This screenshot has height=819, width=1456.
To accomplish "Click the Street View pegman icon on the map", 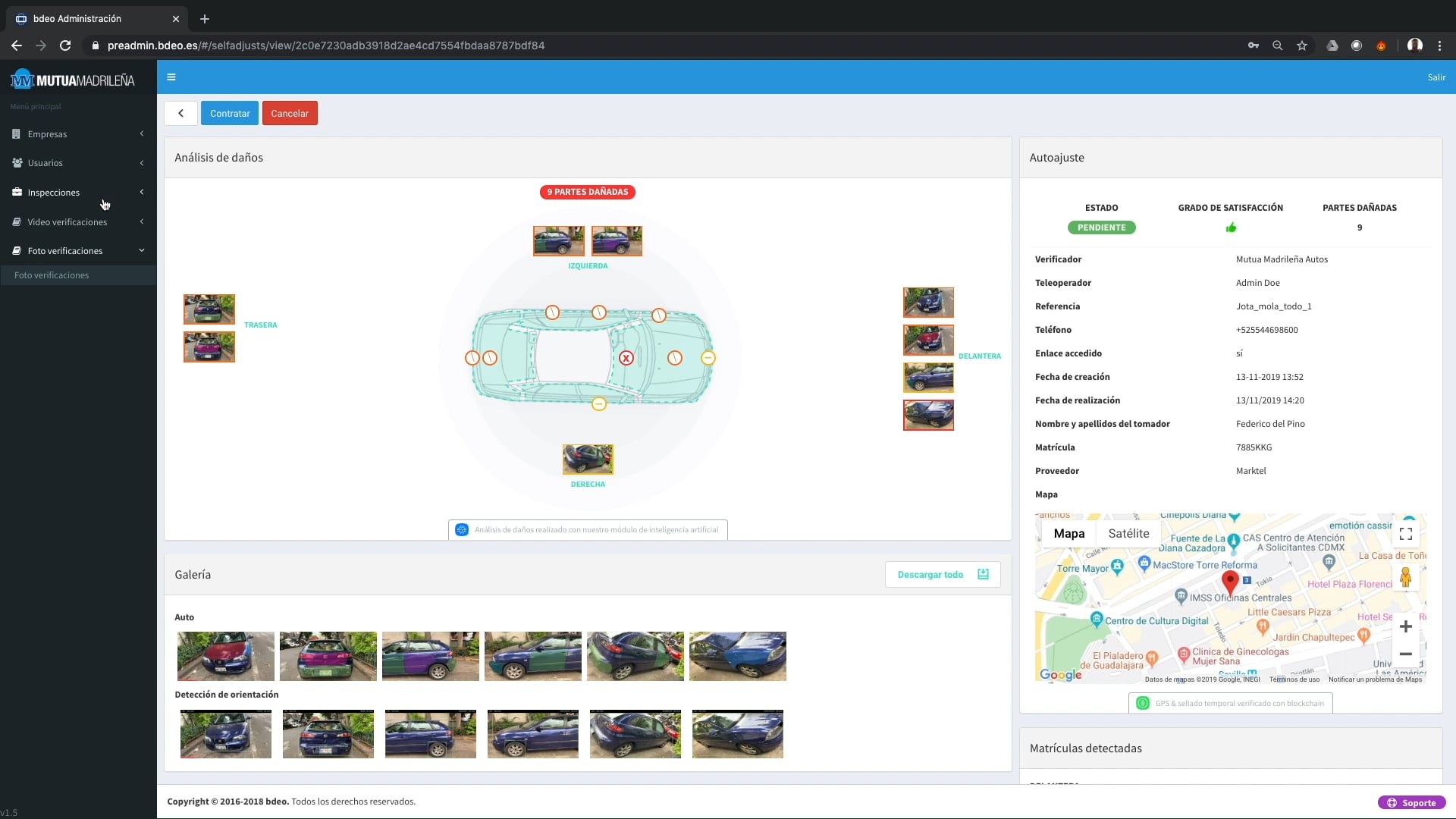I will (1405, 579).
